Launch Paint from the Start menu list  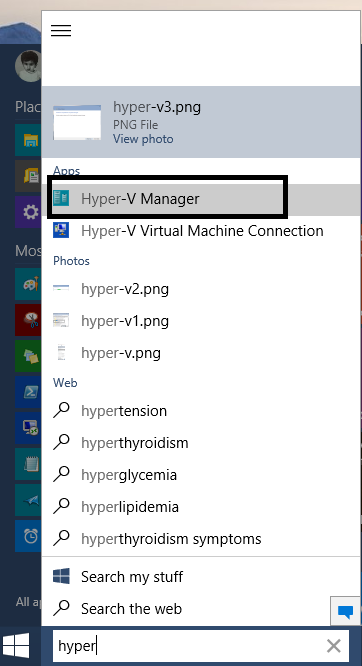(x=28, y=284)
